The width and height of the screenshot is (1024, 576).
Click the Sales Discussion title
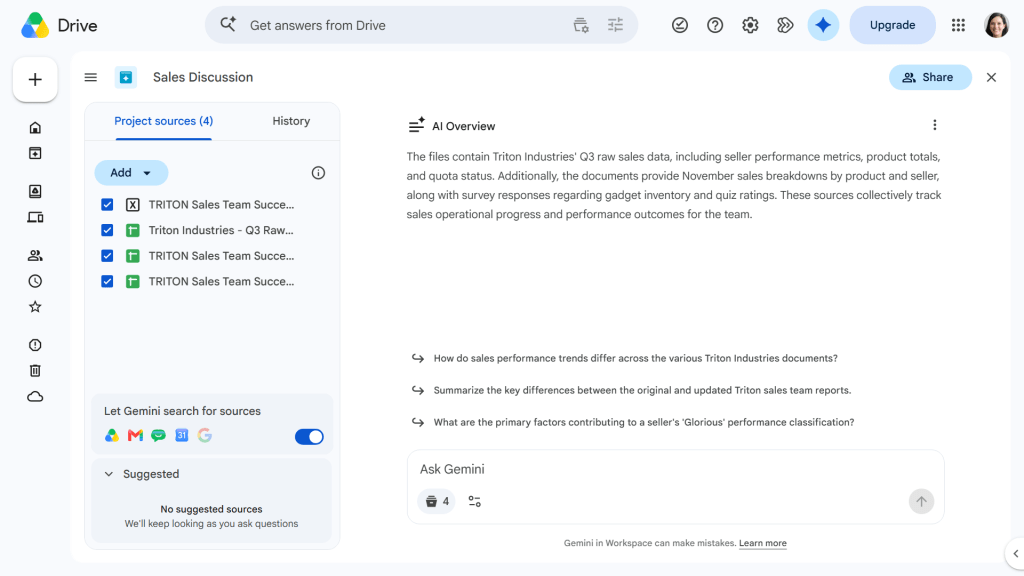pos(203,77)
